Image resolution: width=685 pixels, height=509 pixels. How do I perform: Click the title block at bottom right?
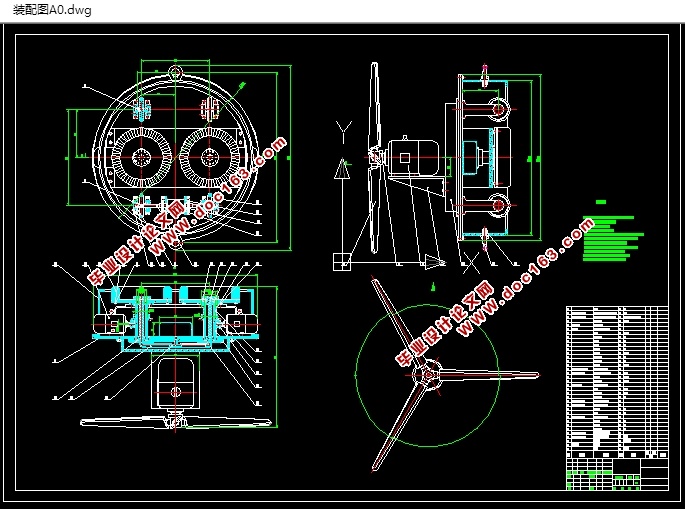pos(615,472)
